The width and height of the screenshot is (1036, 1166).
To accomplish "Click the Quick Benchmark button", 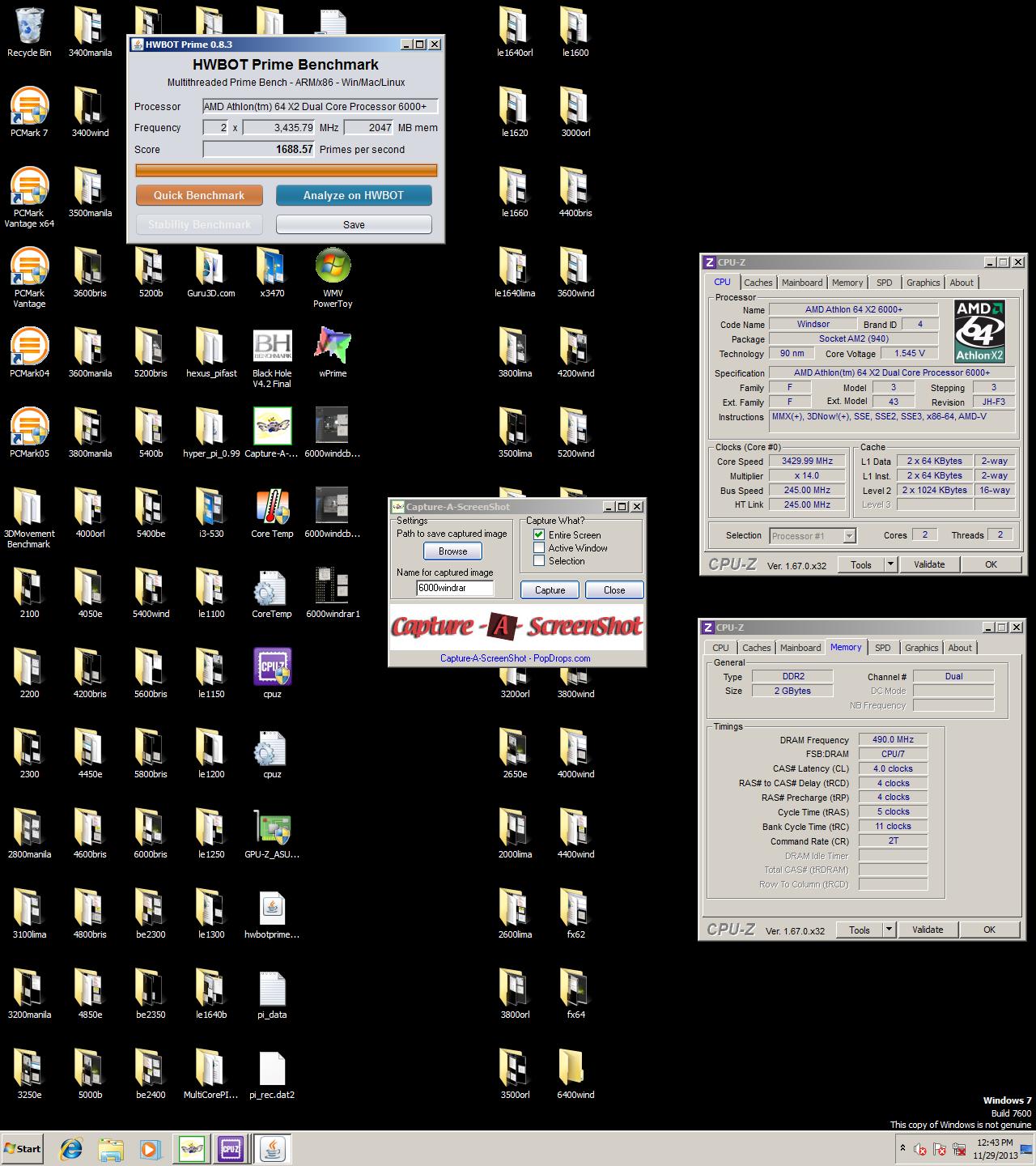I will click(x=199, y=195).
